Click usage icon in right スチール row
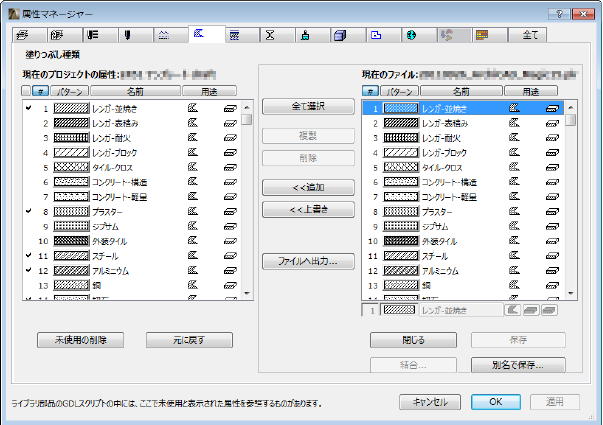This screenshot has width=603, height=425. tap(552, 256)
